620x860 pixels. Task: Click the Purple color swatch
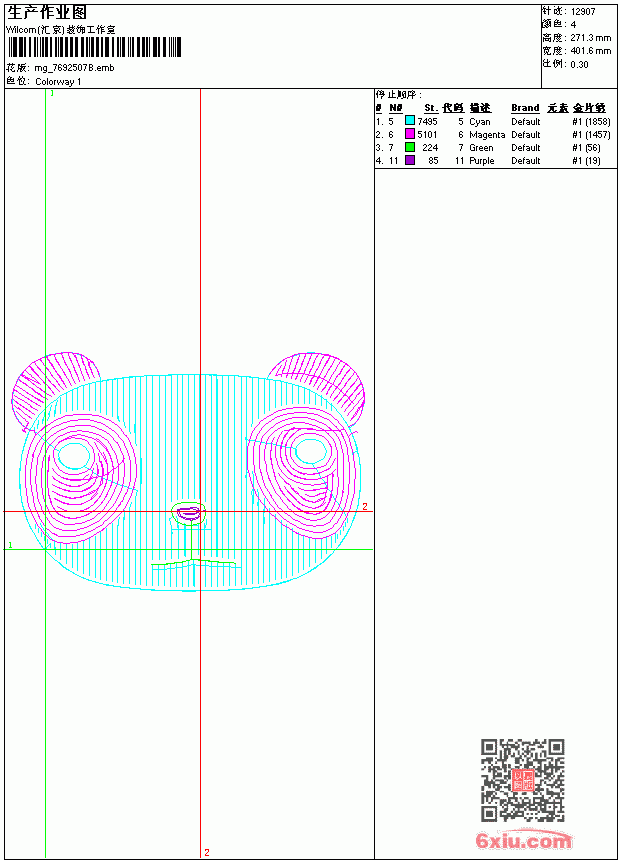409,160
